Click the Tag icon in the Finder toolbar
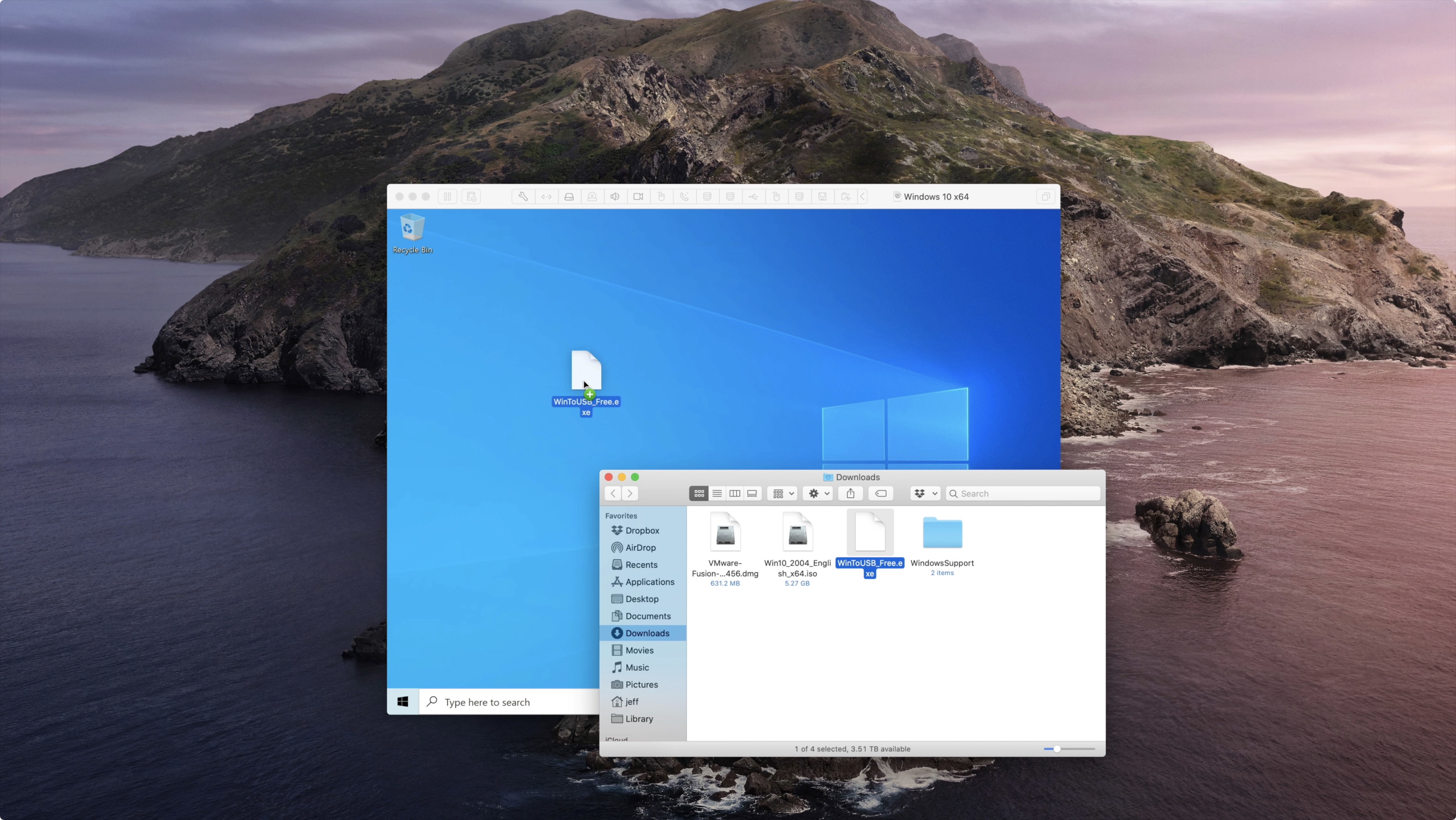 pyautogui.click(x=880, y=493)
